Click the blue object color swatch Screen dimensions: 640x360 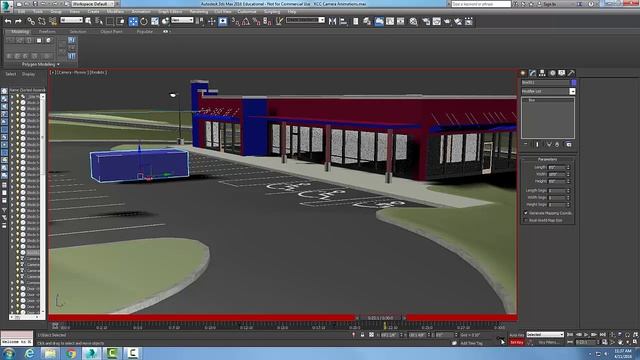click(573, 82)
